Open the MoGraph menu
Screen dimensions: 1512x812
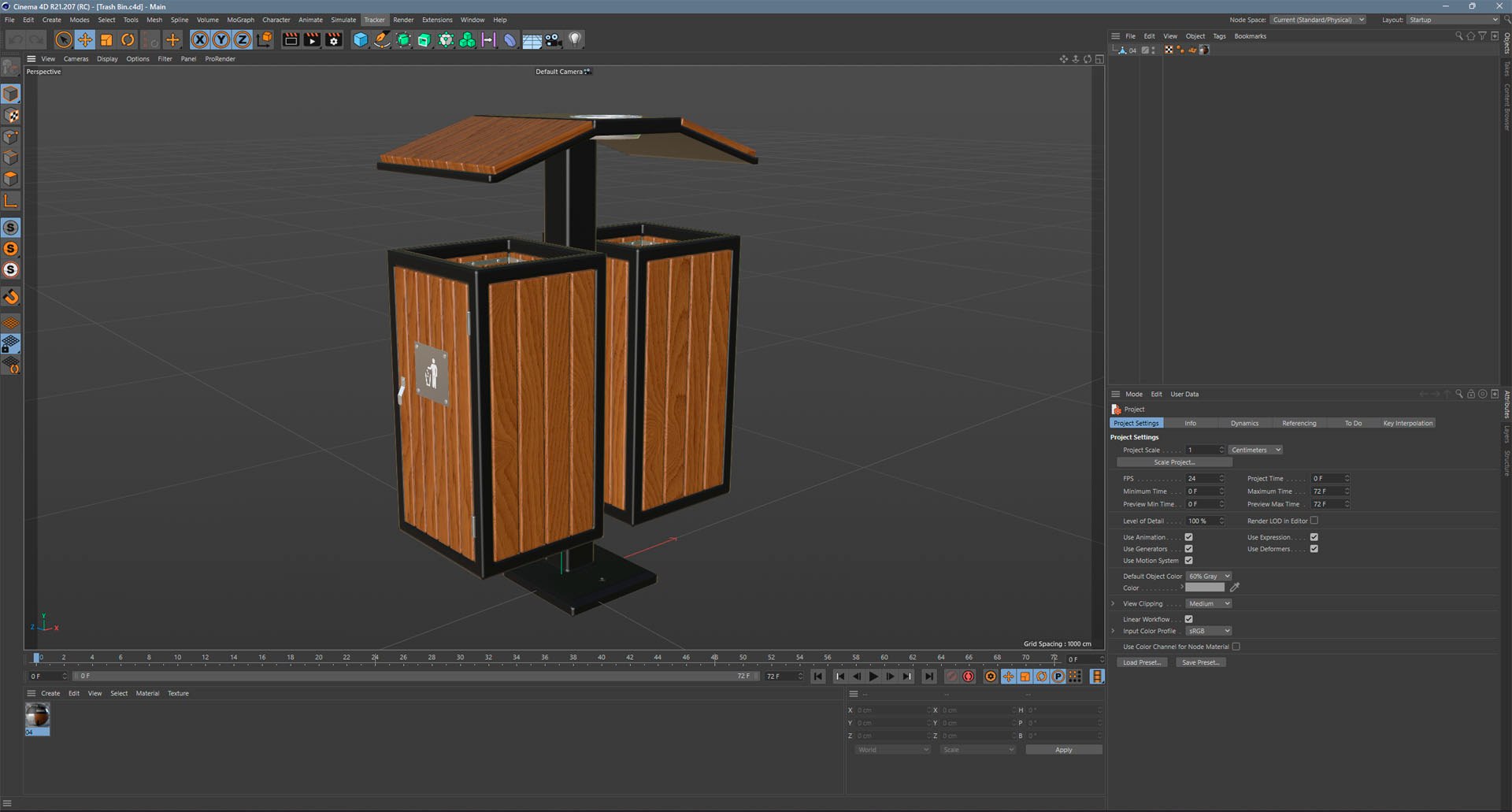pos(240,20)
